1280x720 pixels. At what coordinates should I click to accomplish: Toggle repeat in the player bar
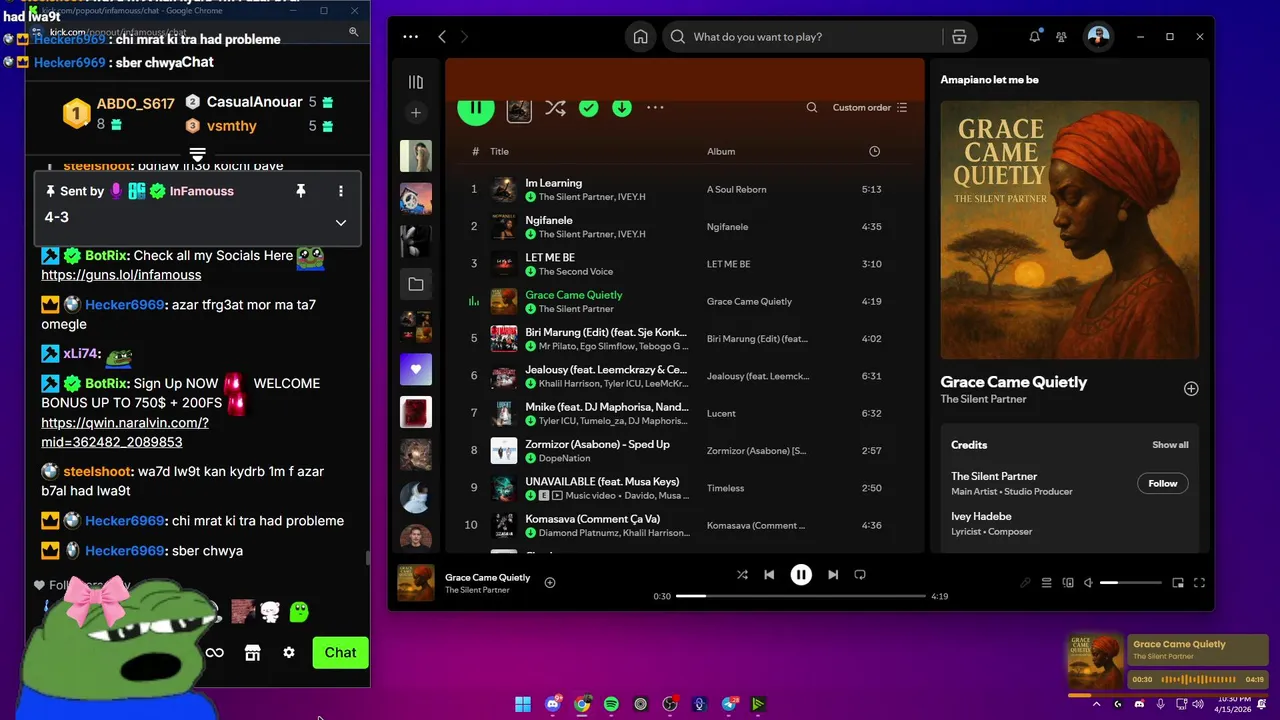860,575
